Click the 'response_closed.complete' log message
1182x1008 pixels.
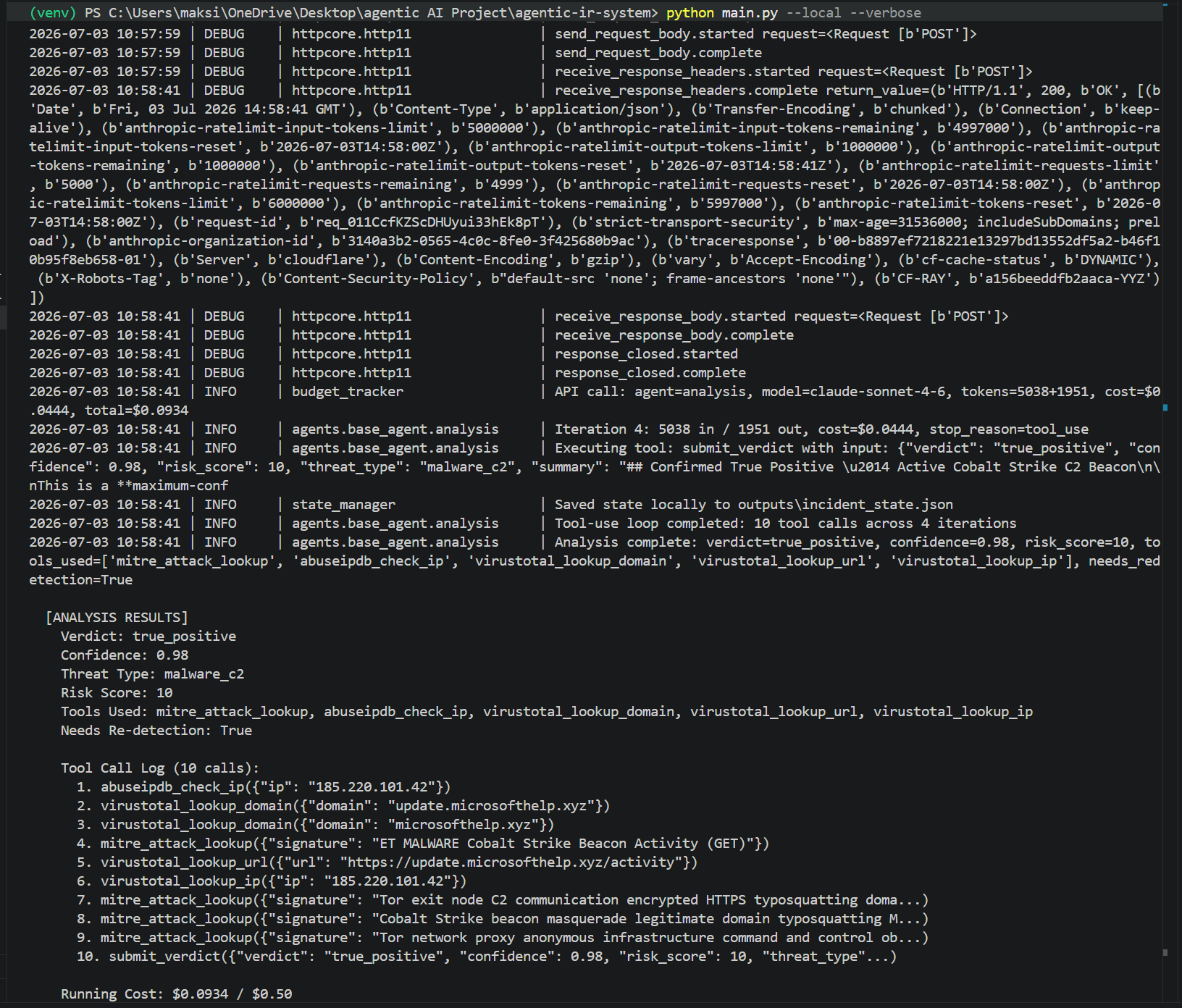[650, 372]
